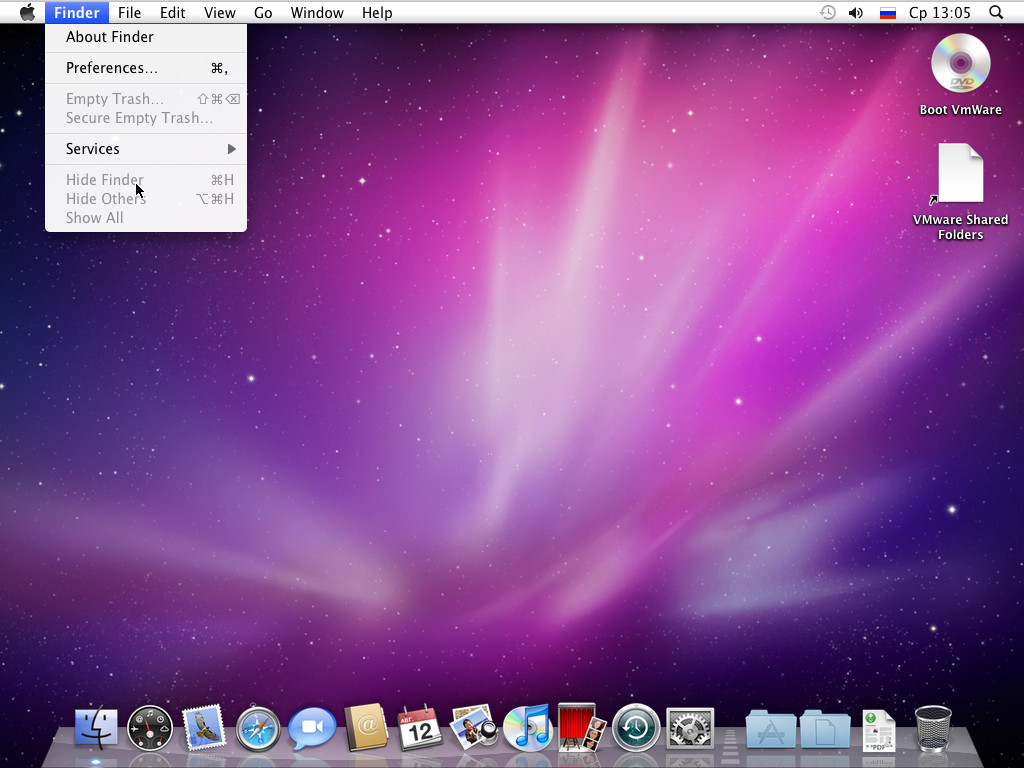Viewport: 1024px width, 768px height.
Task: Open iChat from the Dock
Action: click(x=312, y=728)
